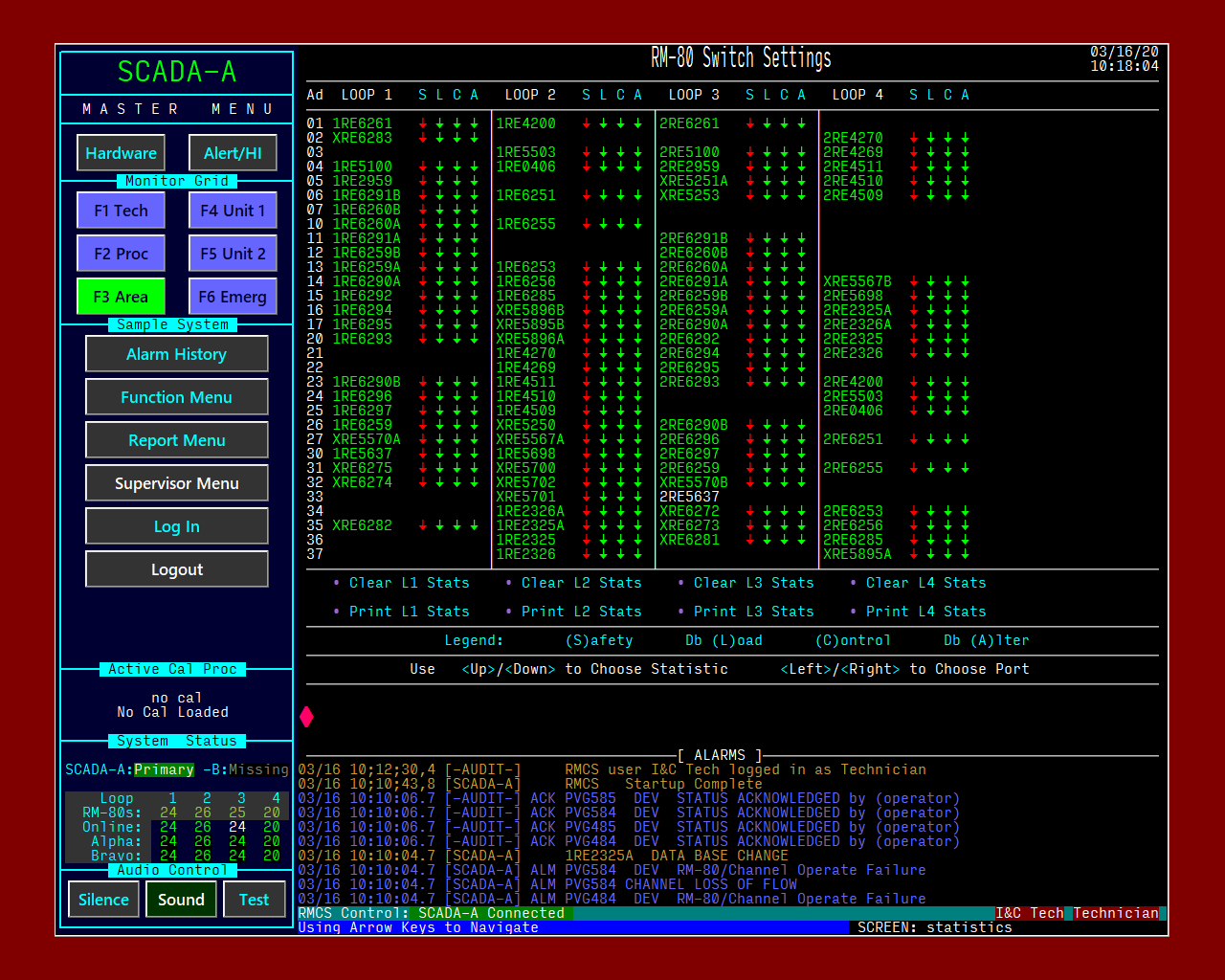Click the No Cal Loaded text
The height and width of the screenshot is (980, 1225).
(x=173, y=712)
